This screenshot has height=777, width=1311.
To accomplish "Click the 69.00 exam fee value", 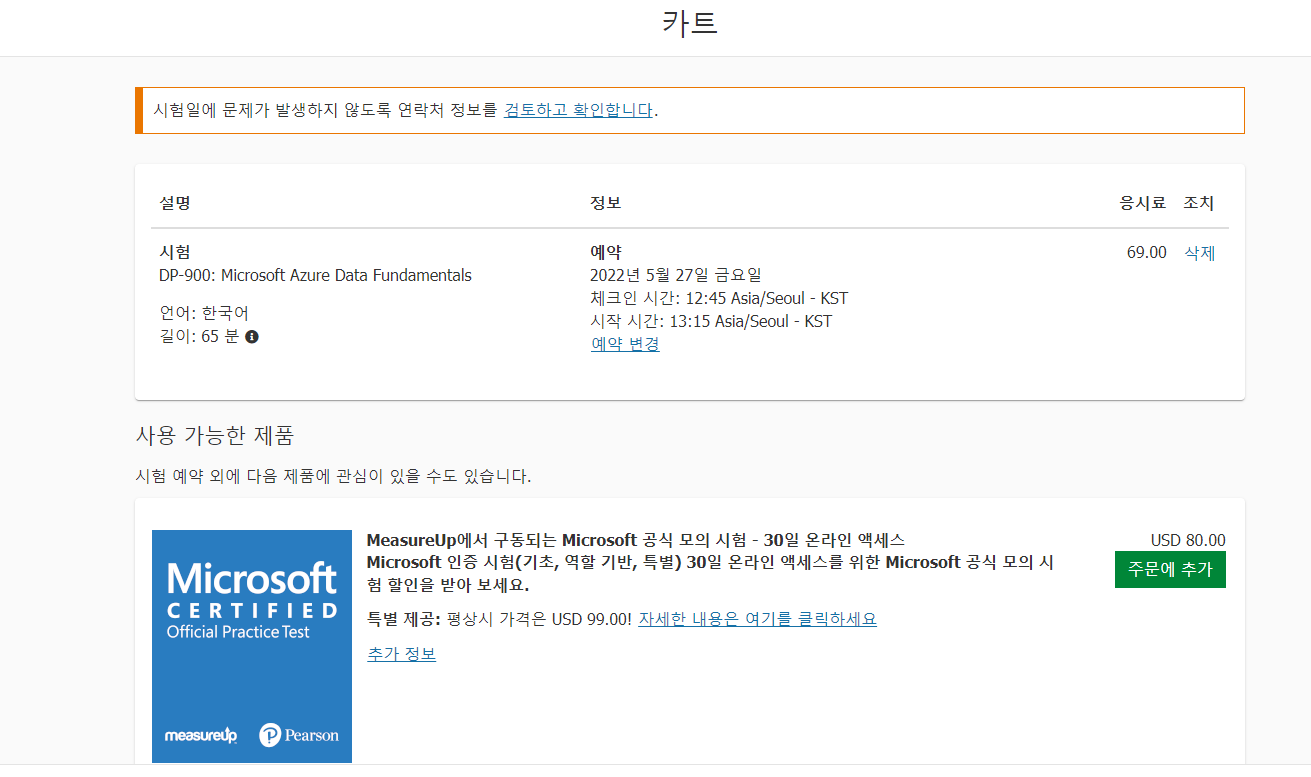I will (1146, 252).
